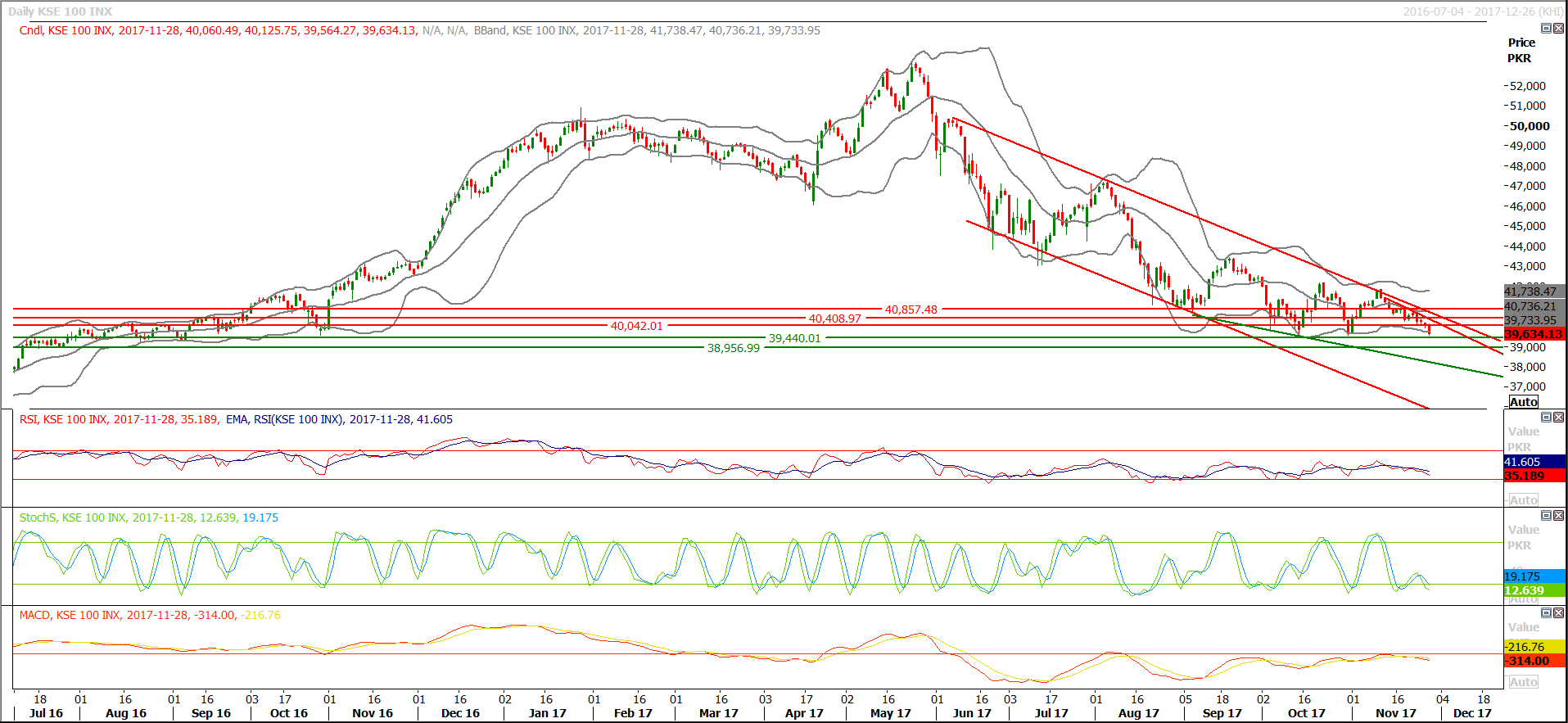1568x723 pixels.
Task: Click the Jan 17 time axis label
Action: [547, 713]
